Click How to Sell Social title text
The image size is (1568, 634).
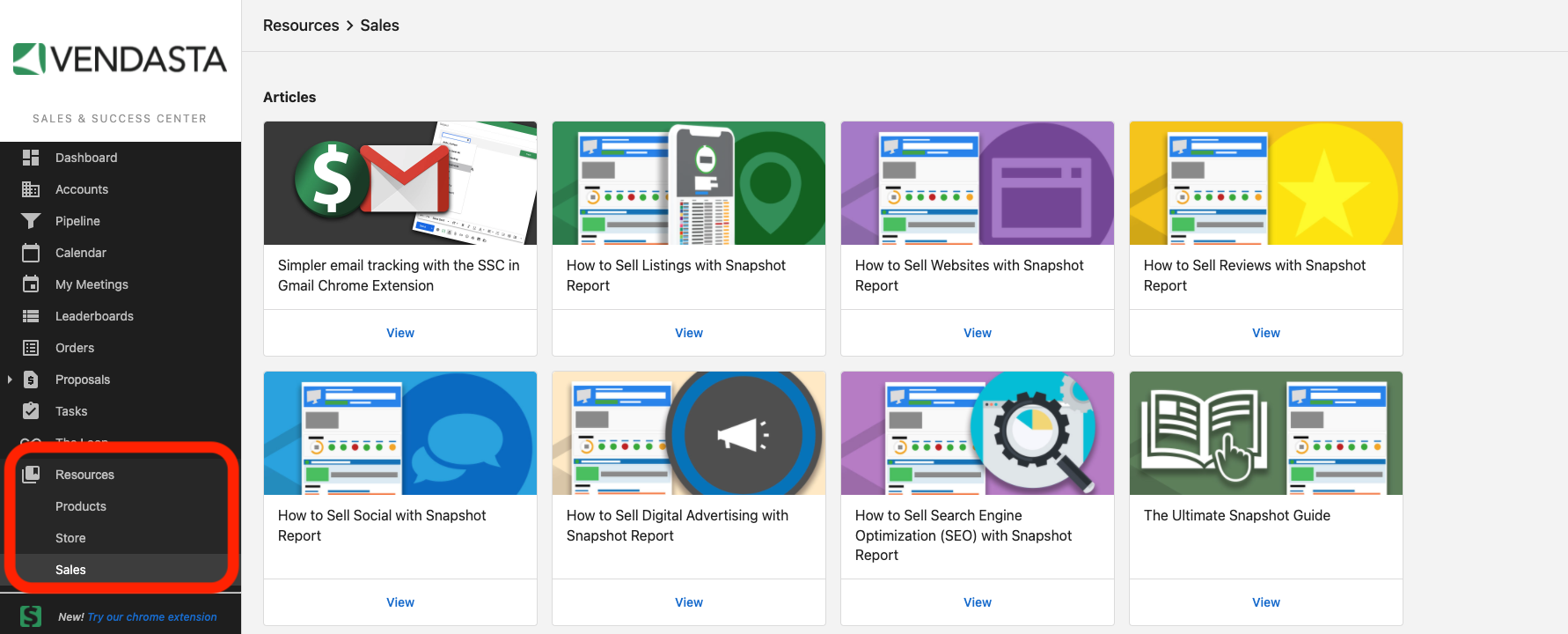(382, 526)
